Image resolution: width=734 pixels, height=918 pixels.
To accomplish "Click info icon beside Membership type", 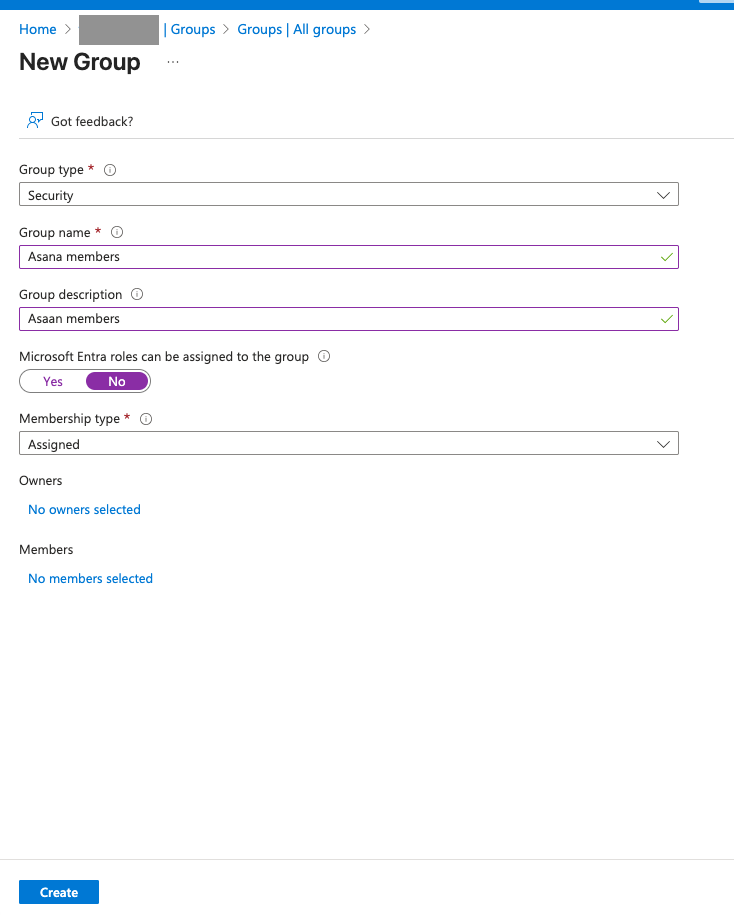I will tap(146, 419).
